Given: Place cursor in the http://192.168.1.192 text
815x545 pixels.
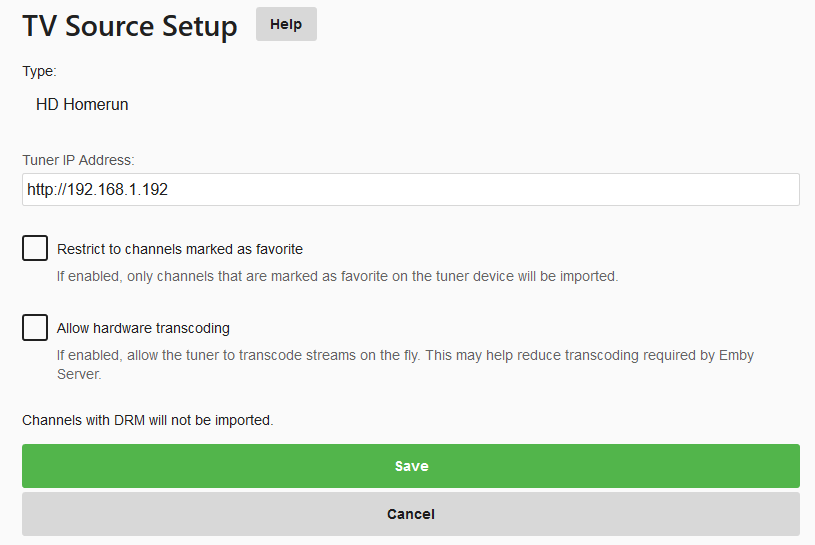Looking at the screenshot, I should pyautogui.click(x=97, y=189).
